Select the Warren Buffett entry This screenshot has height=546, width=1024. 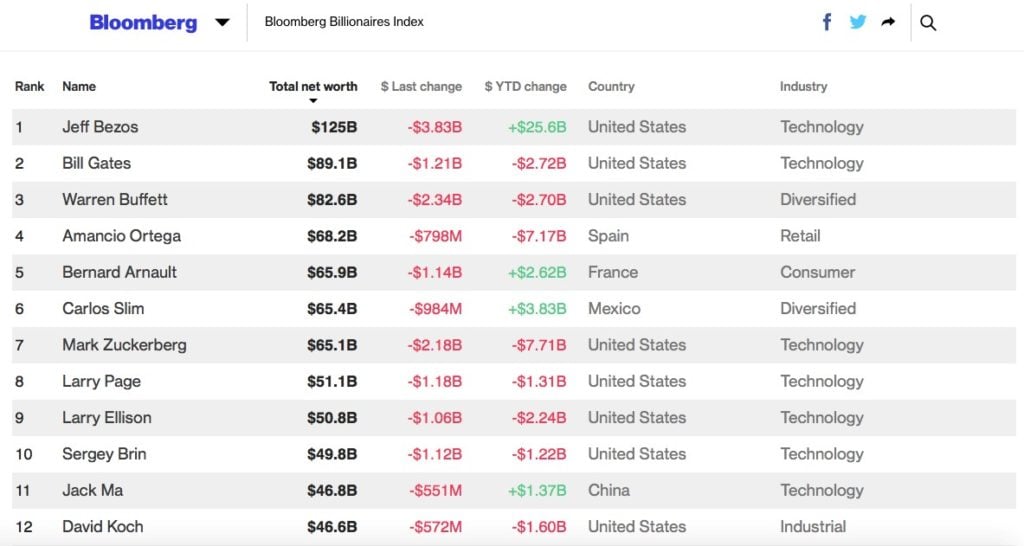[x=115, y=200]
